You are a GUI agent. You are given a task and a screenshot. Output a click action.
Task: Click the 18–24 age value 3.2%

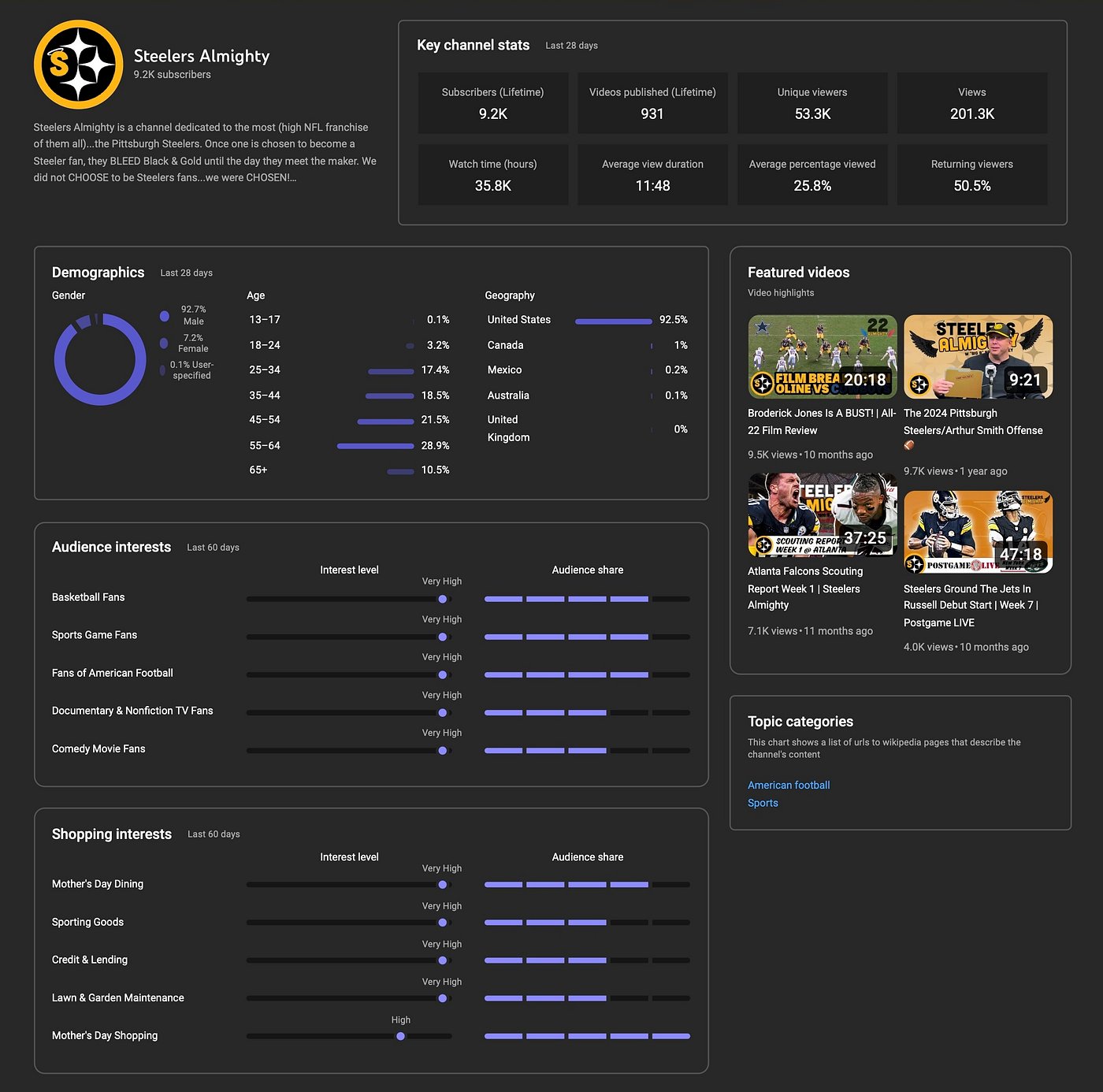[438, 345]
